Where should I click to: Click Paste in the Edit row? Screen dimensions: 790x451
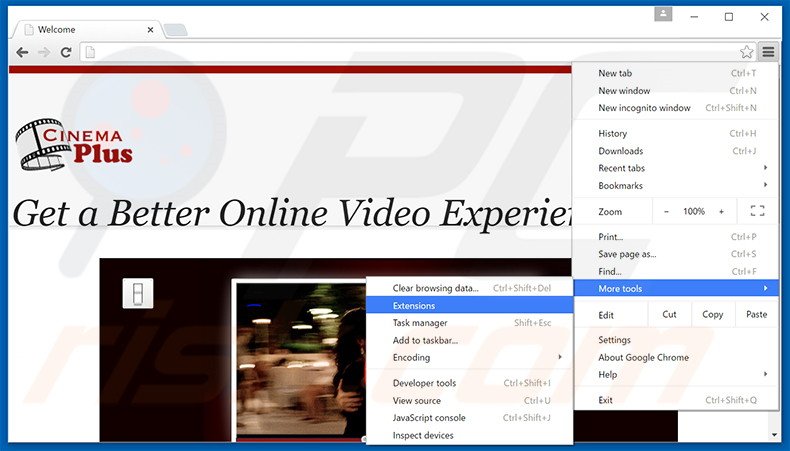pos(756,314)
